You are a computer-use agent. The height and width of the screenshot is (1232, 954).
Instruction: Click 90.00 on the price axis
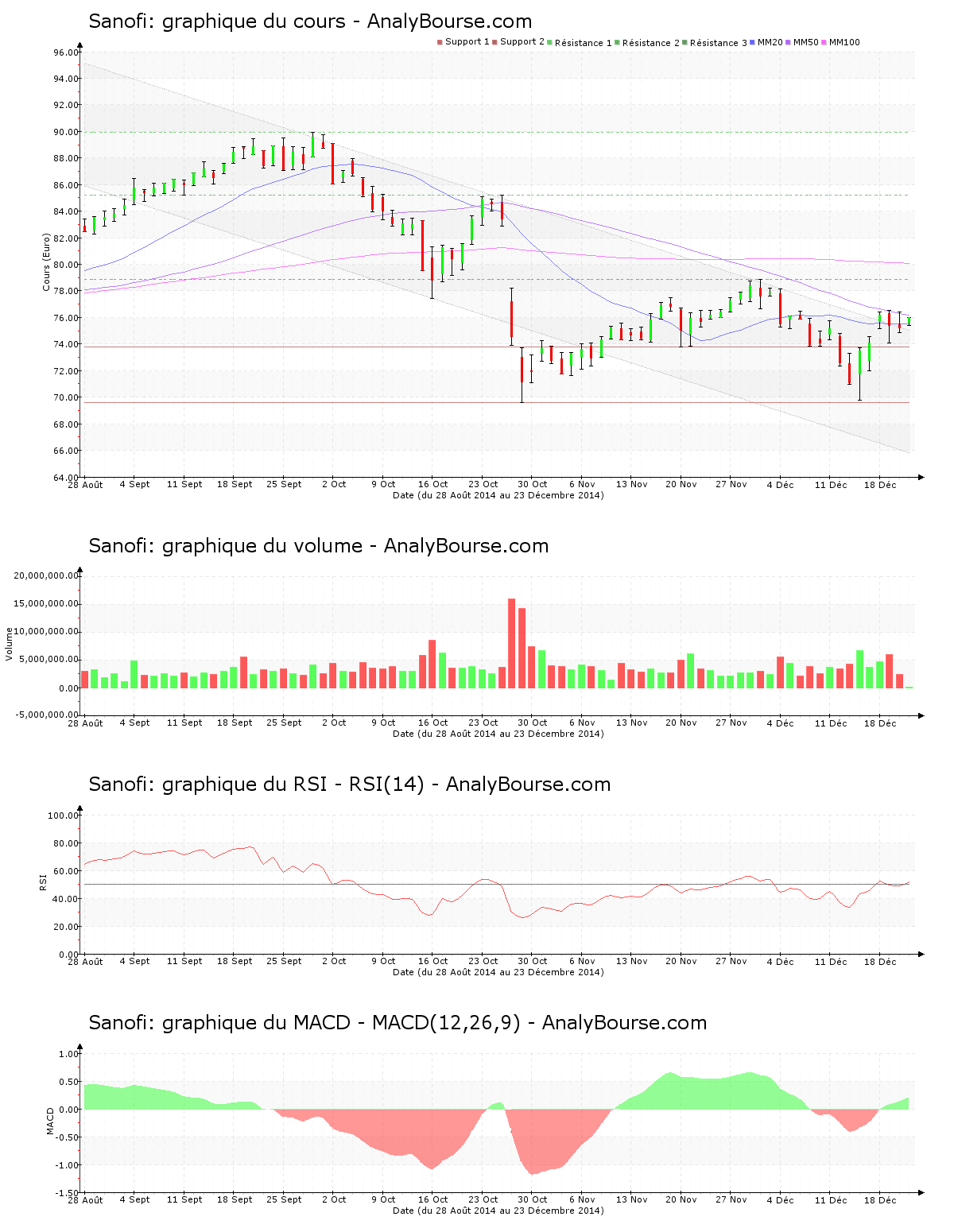(x=66, y=132)
